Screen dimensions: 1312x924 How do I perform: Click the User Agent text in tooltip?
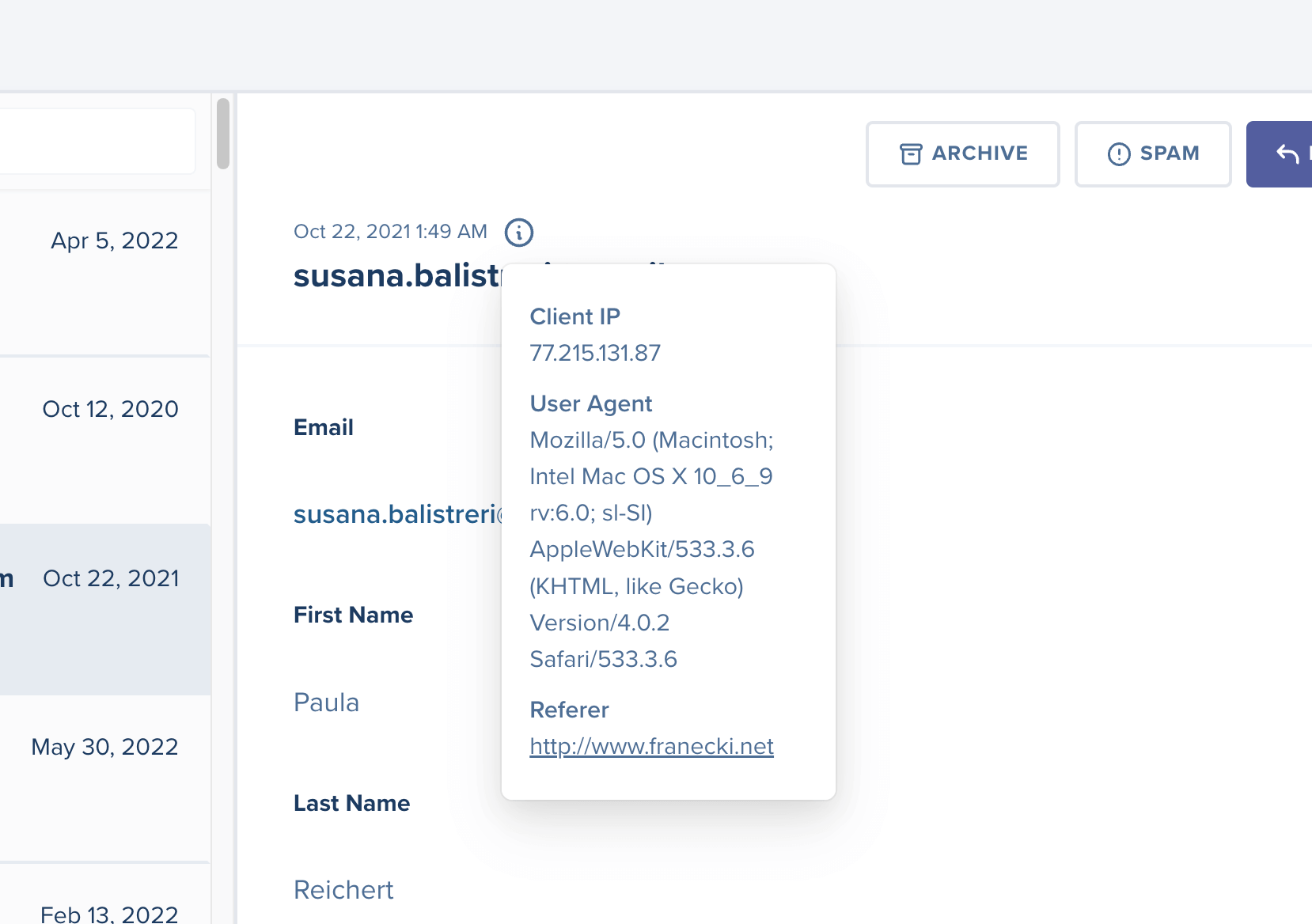pyautogui.click(x=590, y=403)
